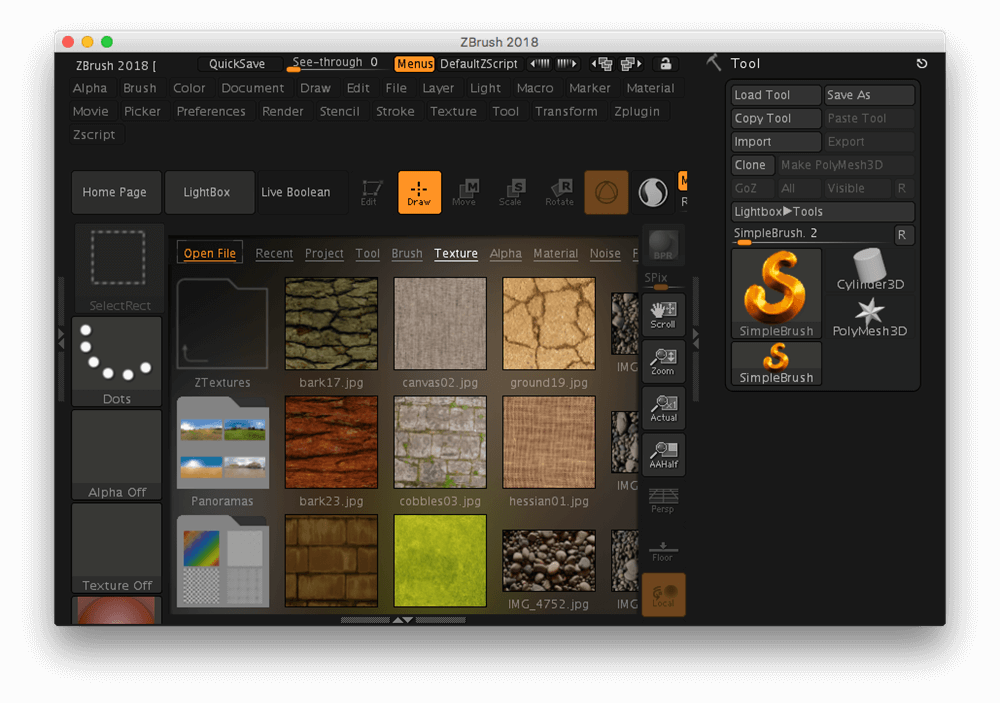Open the Alpha Off selector
1000x703 pixels.
coord(117,455)
